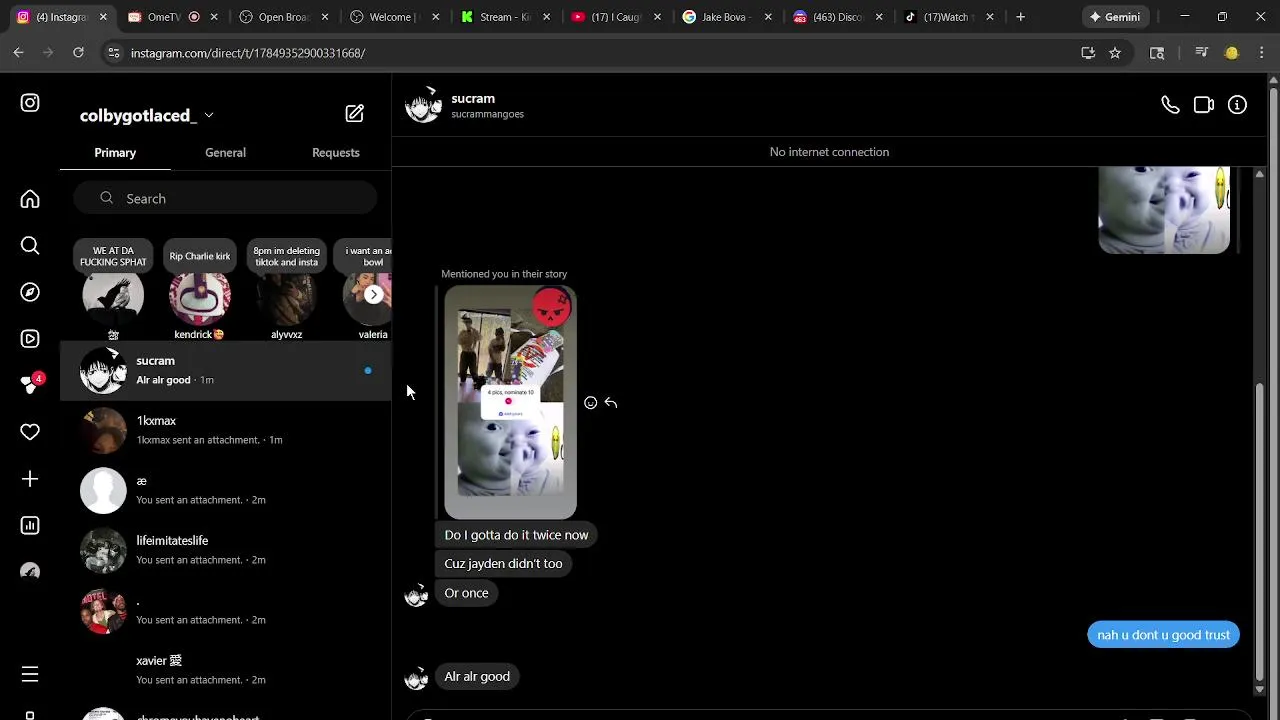Bookmark this page with the star icon
This screenshot has height=720, width=1280.
coord(1115,53)
